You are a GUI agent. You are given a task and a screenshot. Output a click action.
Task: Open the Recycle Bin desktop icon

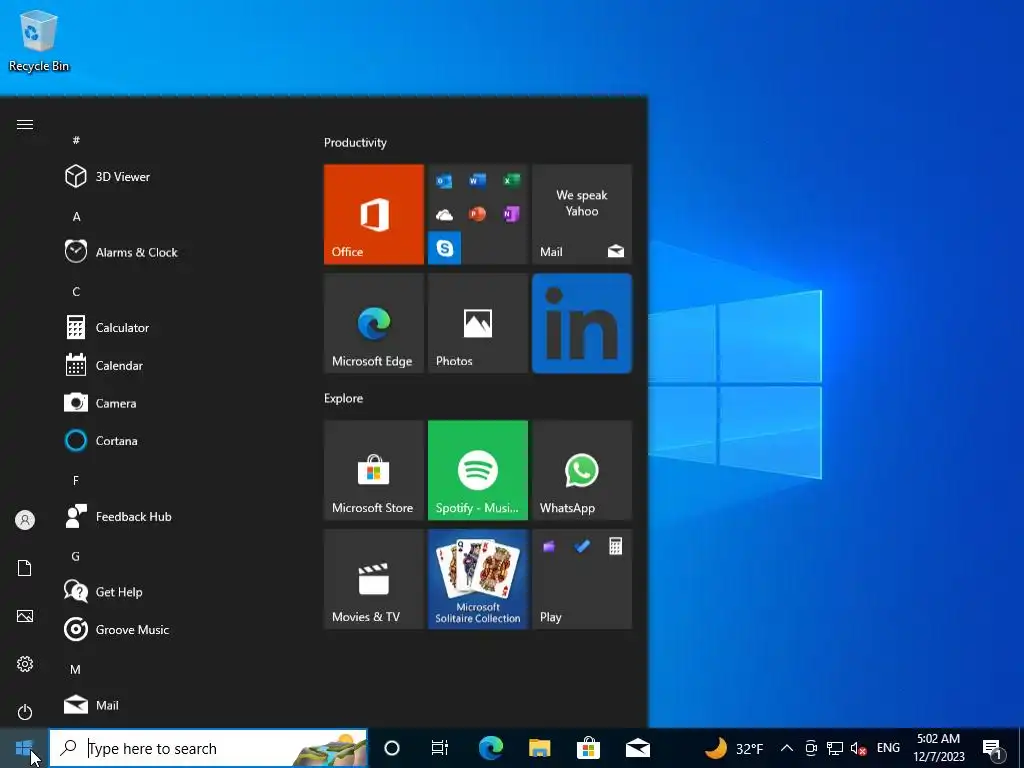coord(39,40)
